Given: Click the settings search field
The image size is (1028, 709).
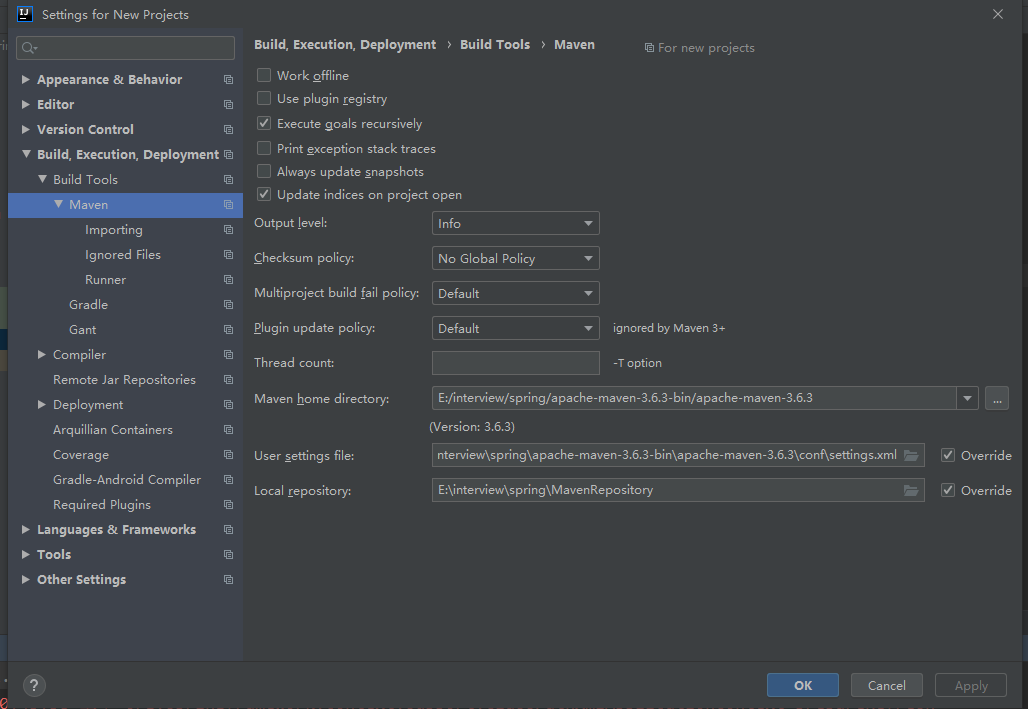Looking at the screenshot, I should click(x=125, y=48).
